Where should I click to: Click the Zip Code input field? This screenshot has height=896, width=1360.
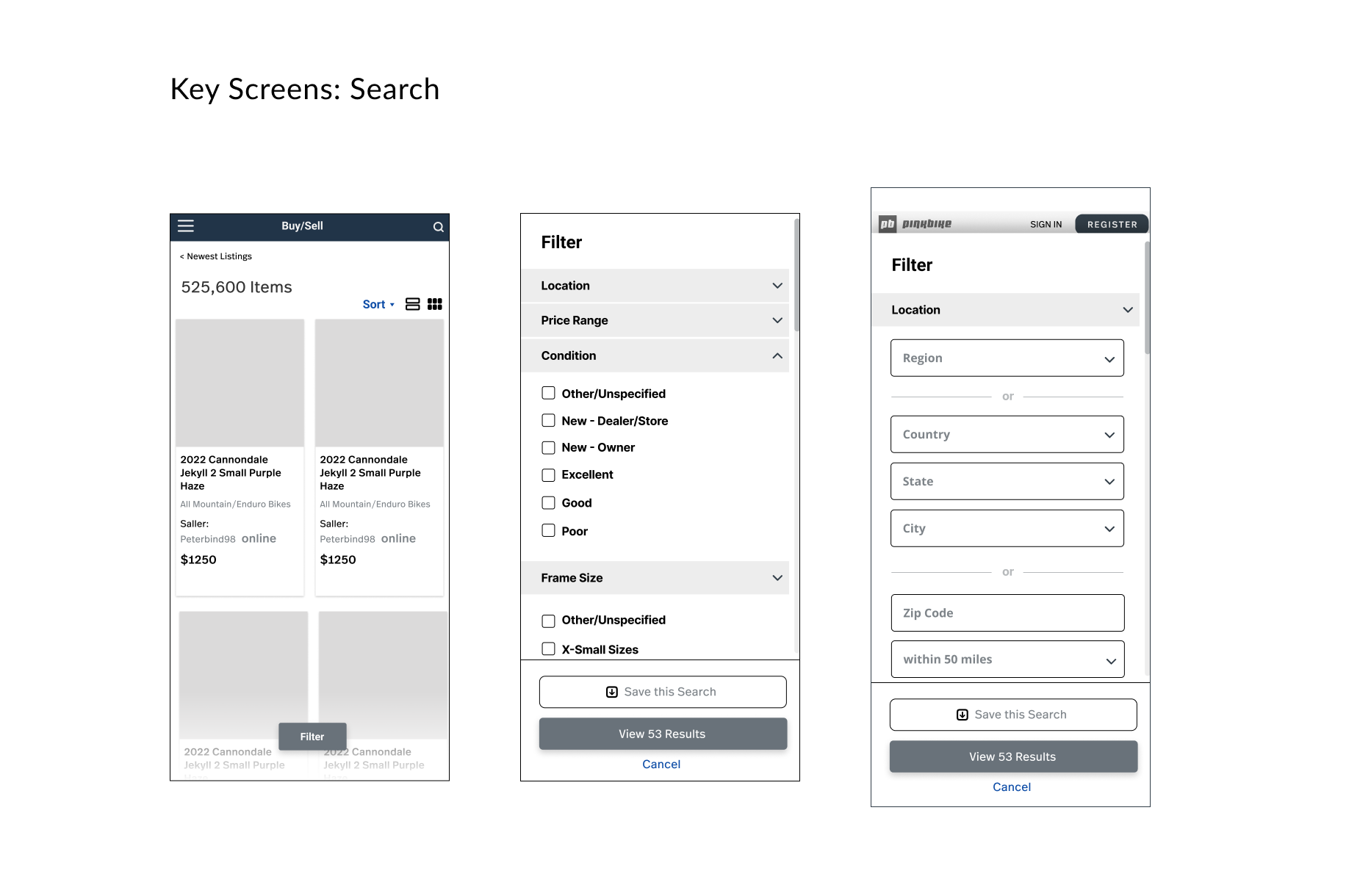click(x=1007, y=613)
